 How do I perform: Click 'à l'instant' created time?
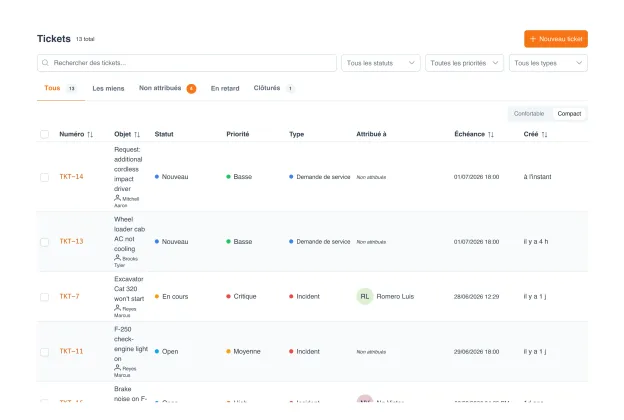538,177
